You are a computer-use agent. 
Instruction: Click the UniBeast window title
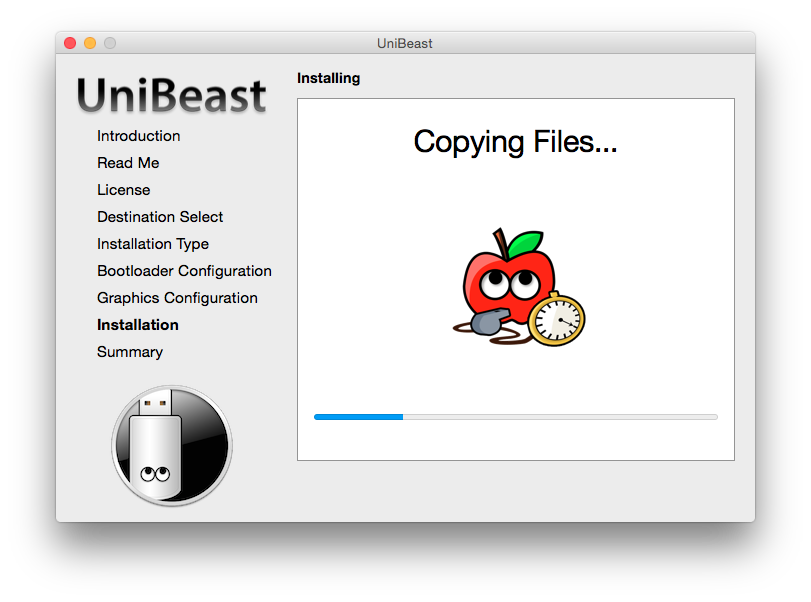[404, 43]
